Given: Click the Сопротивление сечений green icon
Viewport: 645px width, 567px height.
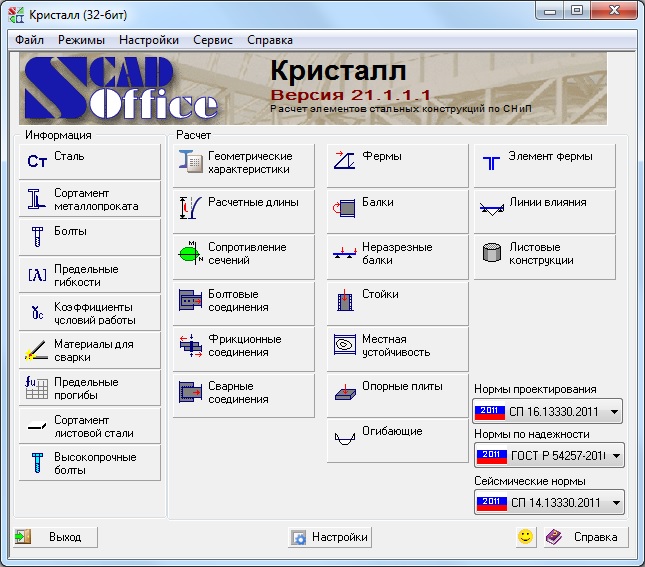Looking at the screenshot, I should (190, 253).
